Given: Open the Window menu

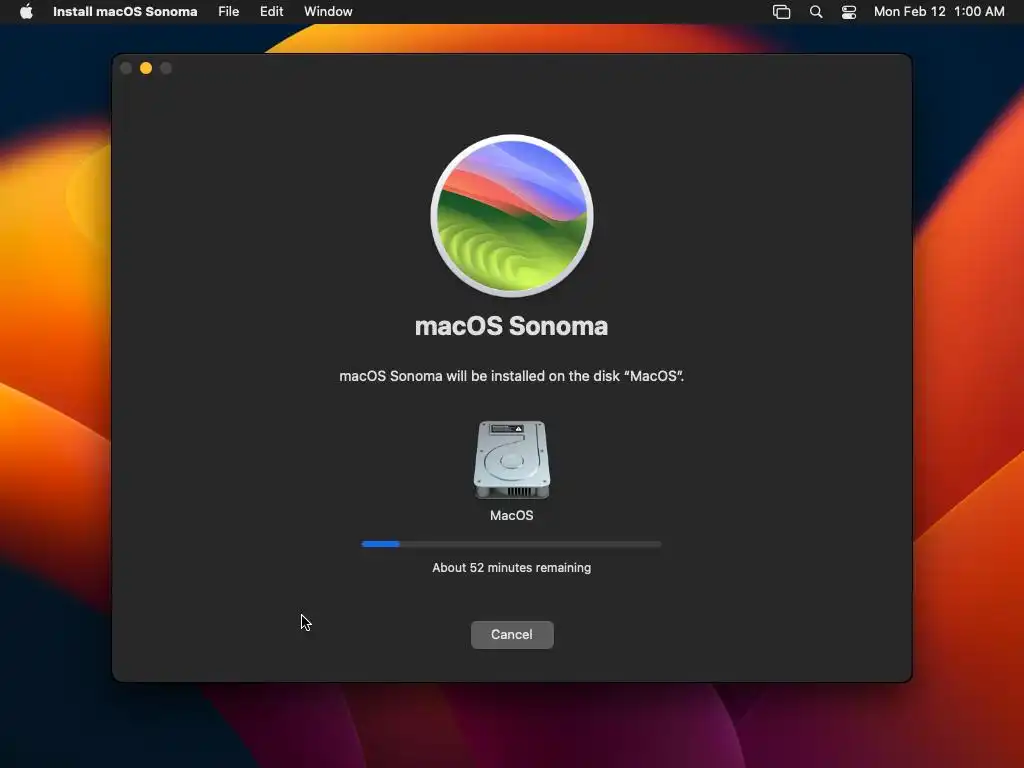Looking at the screenshot, I should (x=328, y=12).
